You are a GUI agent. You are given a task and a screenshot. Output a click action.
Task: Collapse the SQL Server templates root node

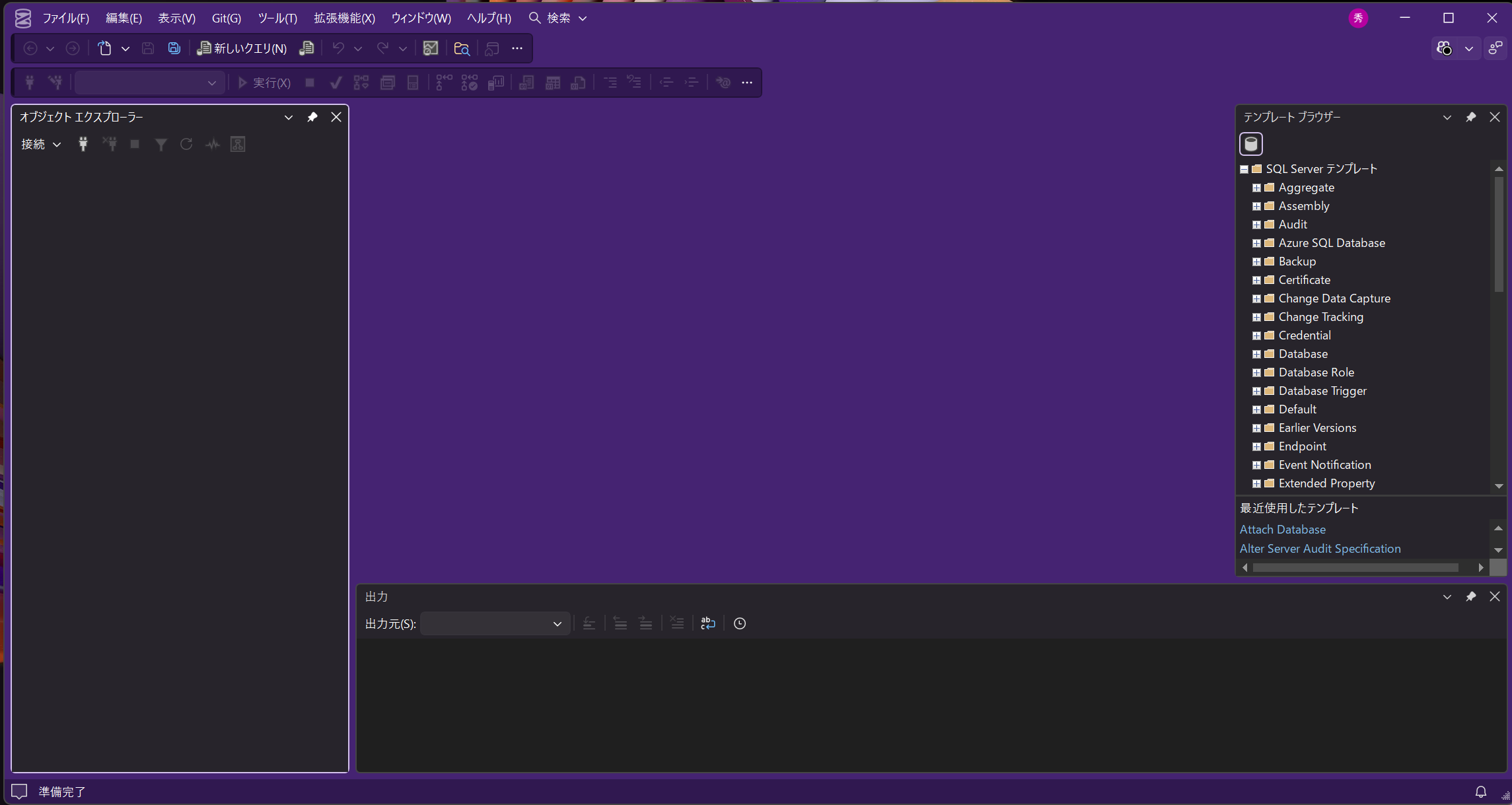coord(1244,169)
